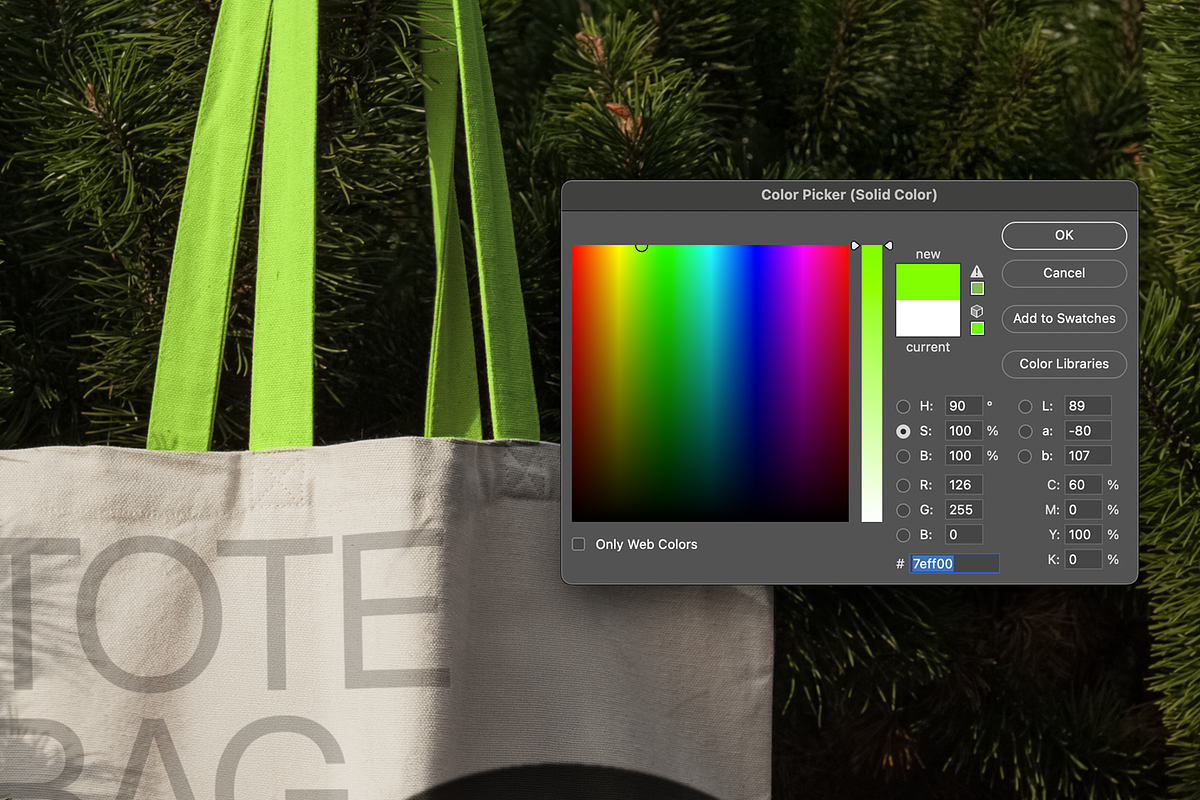Image resolution: width=1200 pixels, height=800 pixels.
Task: Click the magenta M percent field
Action: [x=1084, y=510]
